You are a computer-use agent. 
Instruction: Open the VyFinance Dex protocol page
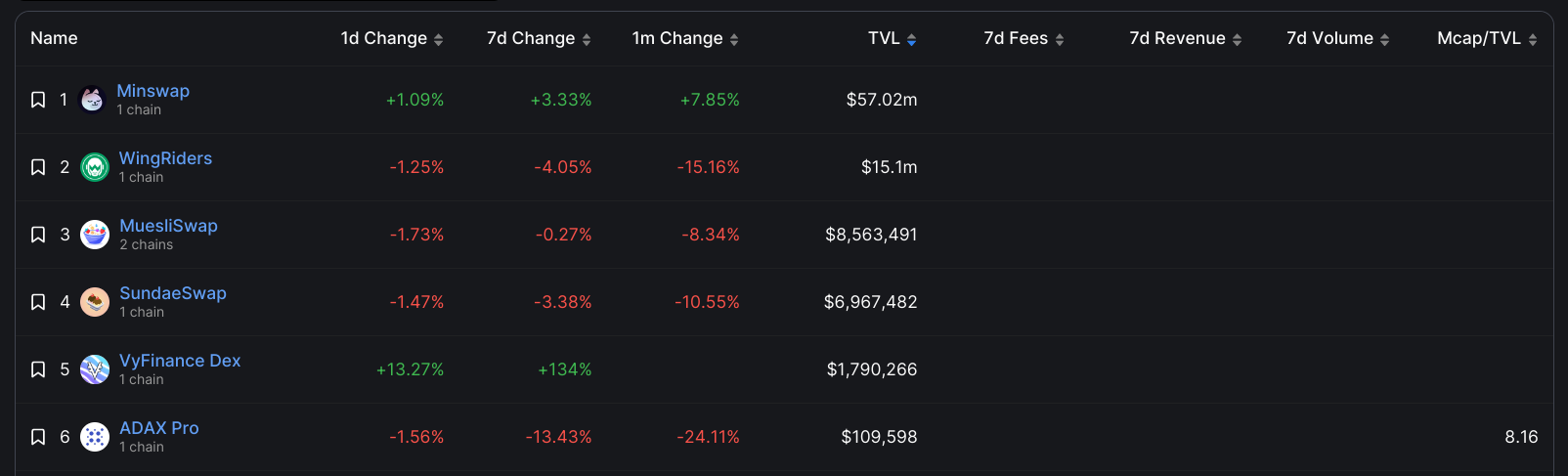180,361
